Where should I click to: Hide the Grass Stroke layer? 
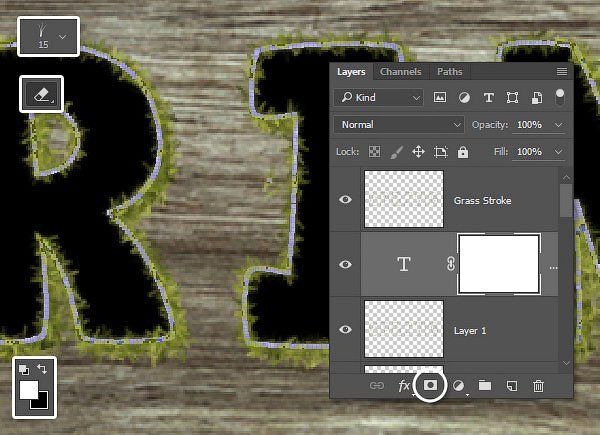coord(346,200)
